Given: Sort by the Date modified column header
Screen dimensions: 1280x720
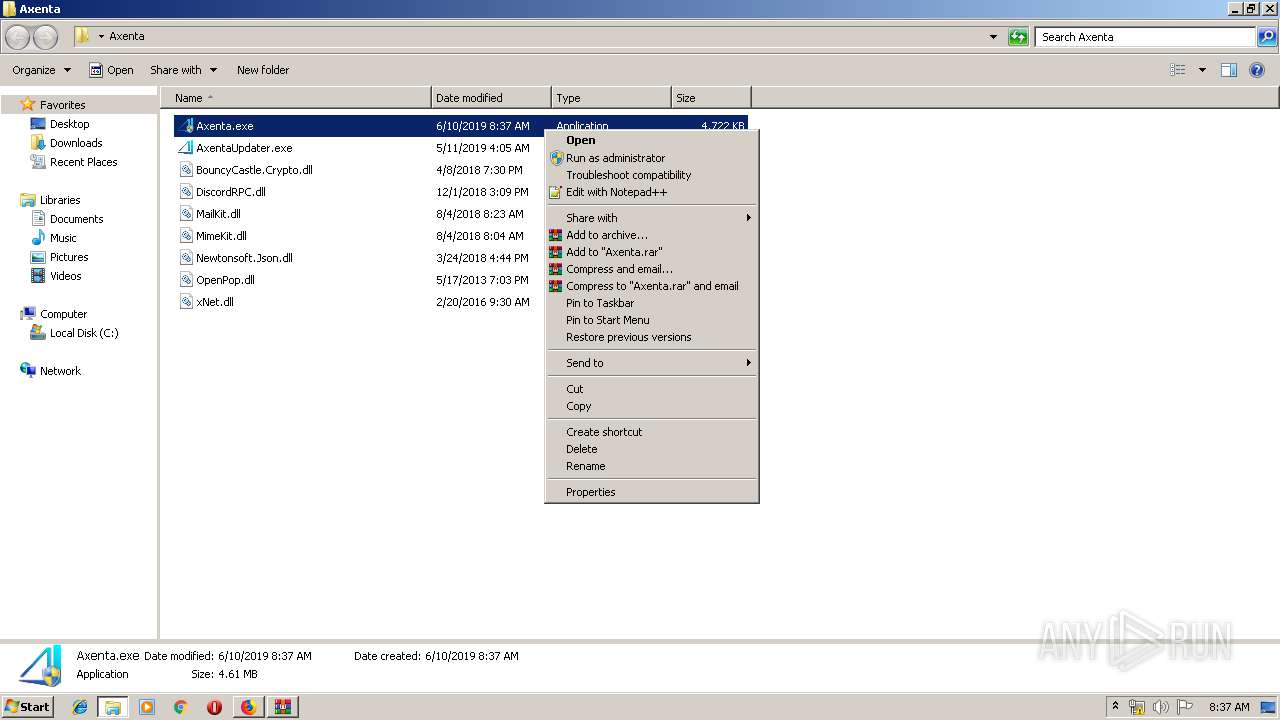Looking at the screenshot, I should [491, 98].
